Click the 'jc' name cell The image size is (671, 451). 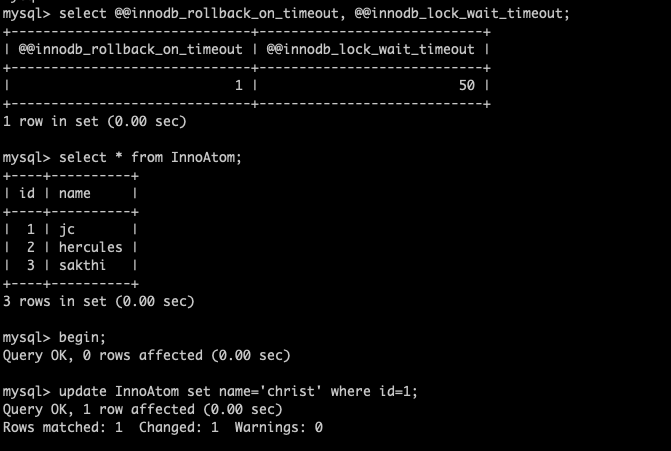(67, 229)
